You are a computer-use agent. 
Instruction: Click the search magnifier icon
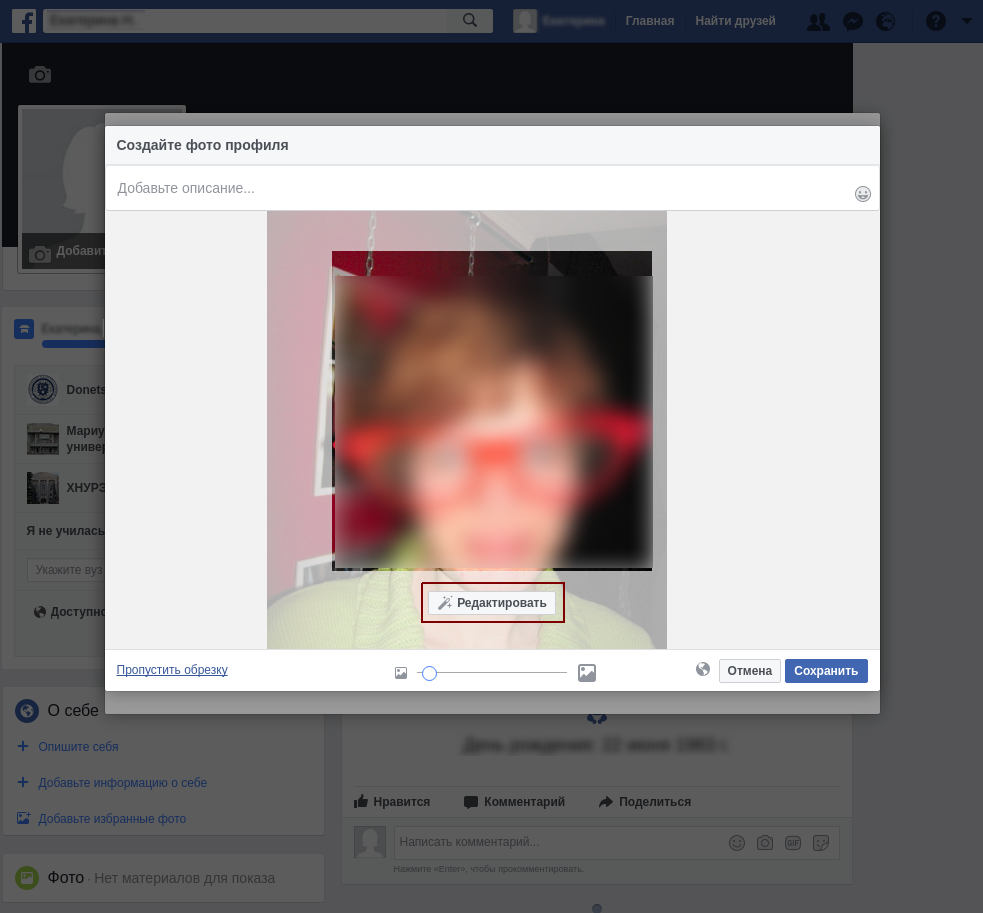pos(470,20)
